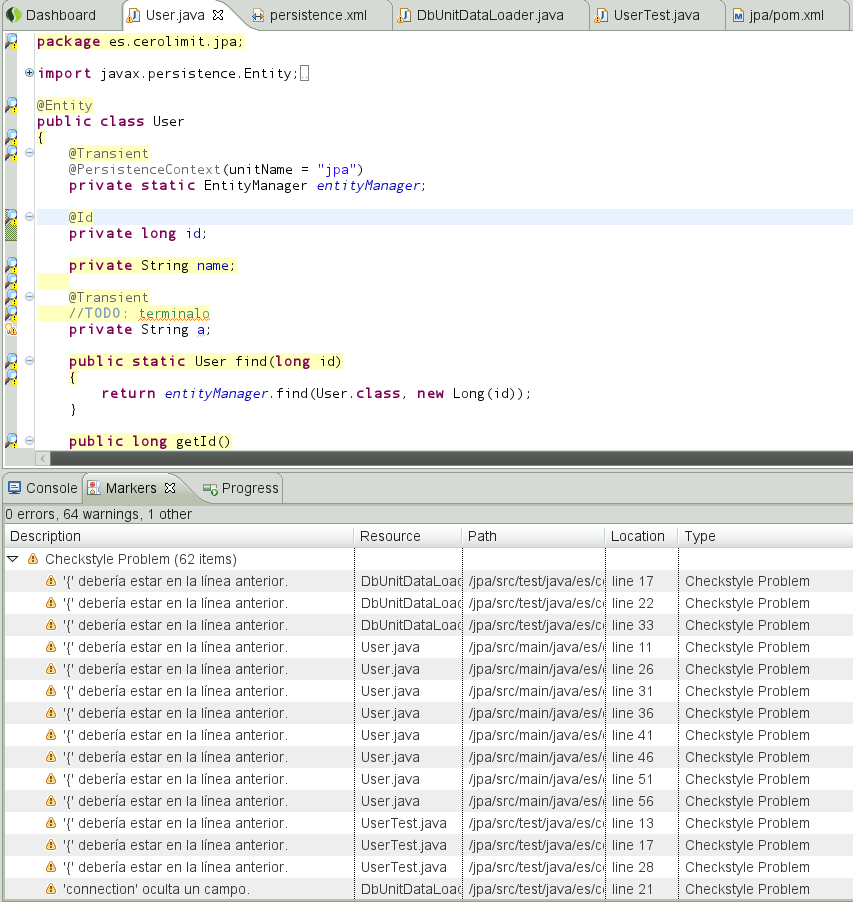
Task: Sort markers by Location column
Action: (641, 536)
